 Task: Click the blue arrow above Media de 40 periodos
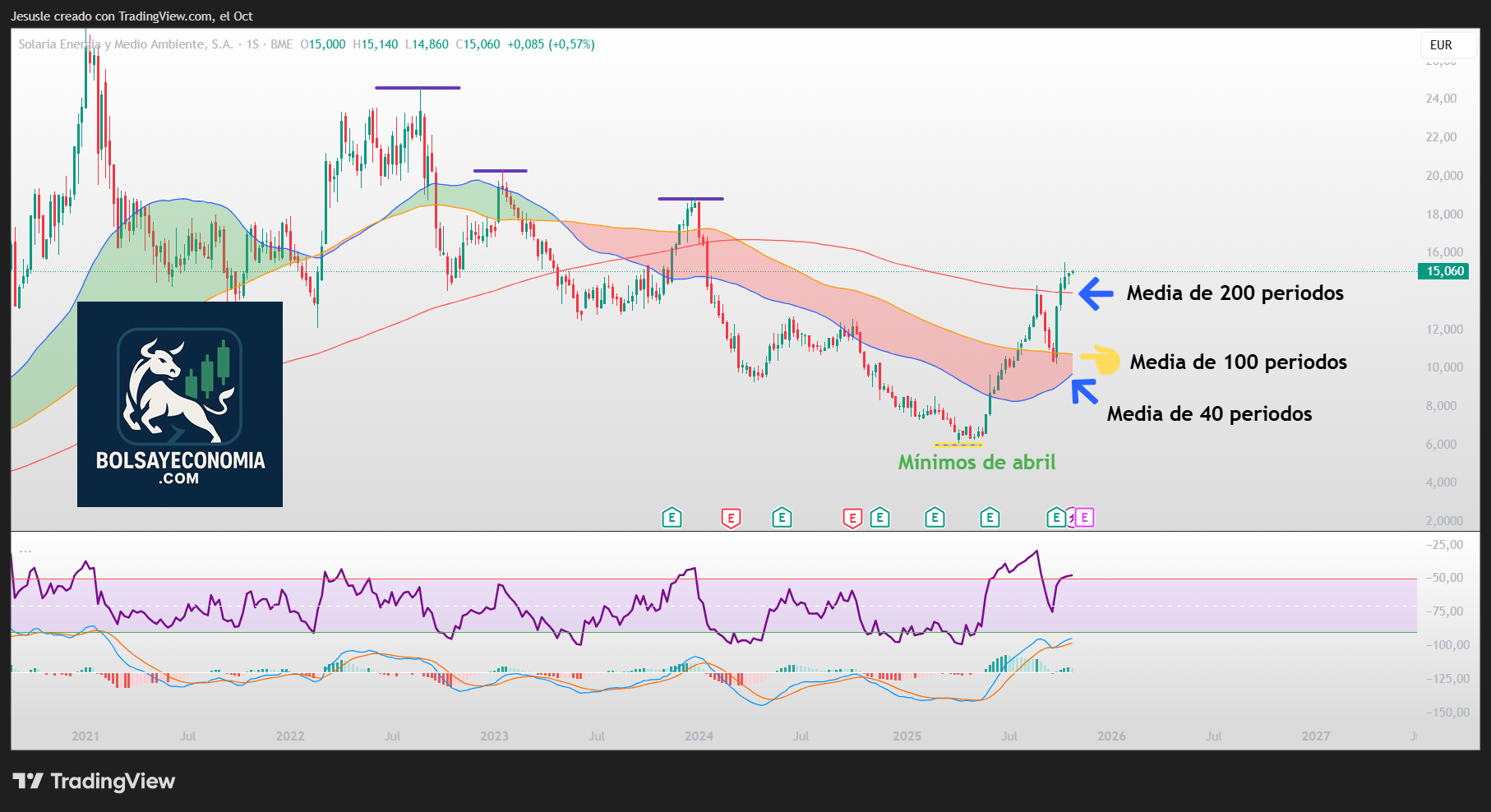1084,391
